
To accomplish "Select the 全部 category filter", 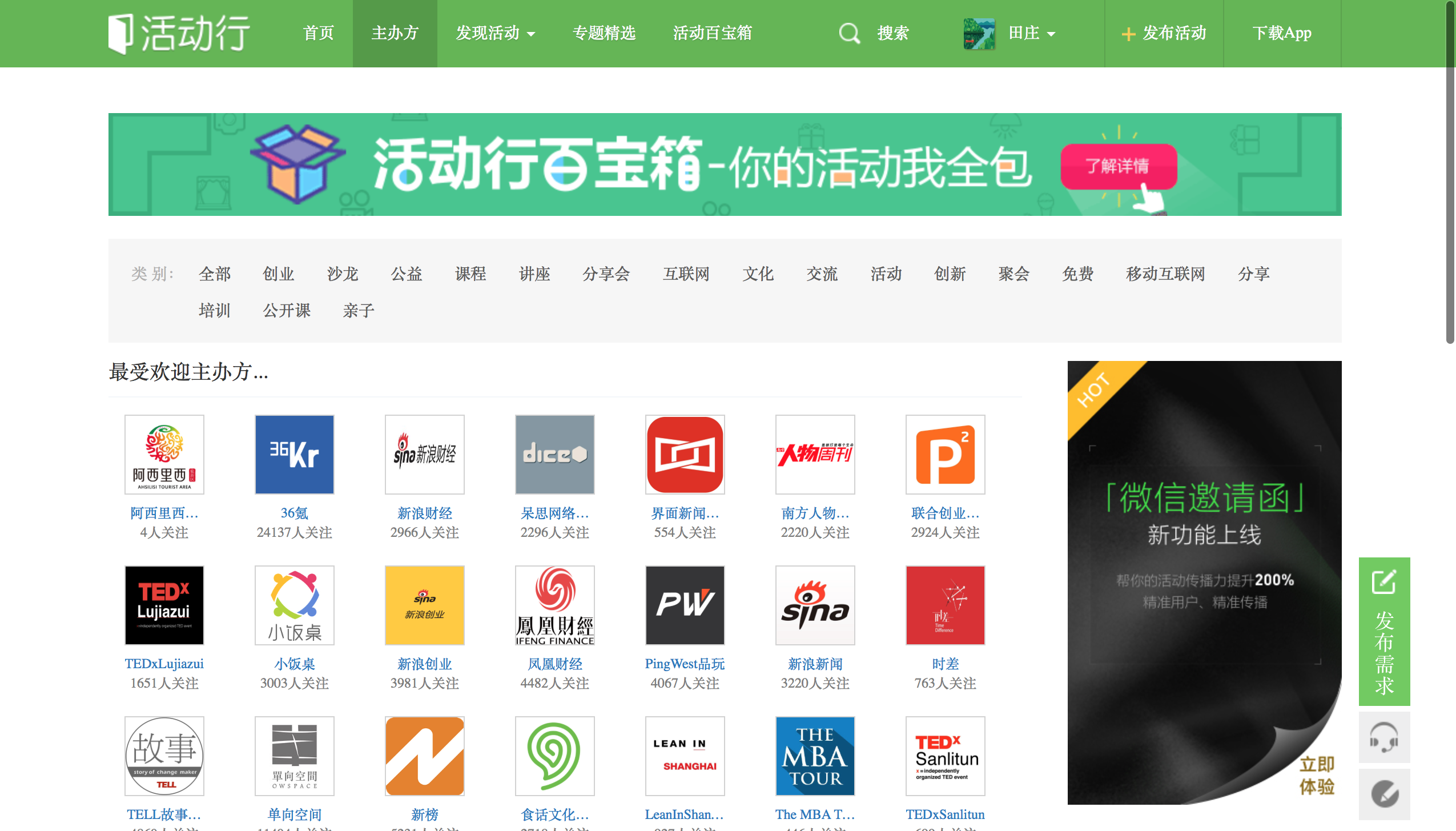I will pos(215,274).
